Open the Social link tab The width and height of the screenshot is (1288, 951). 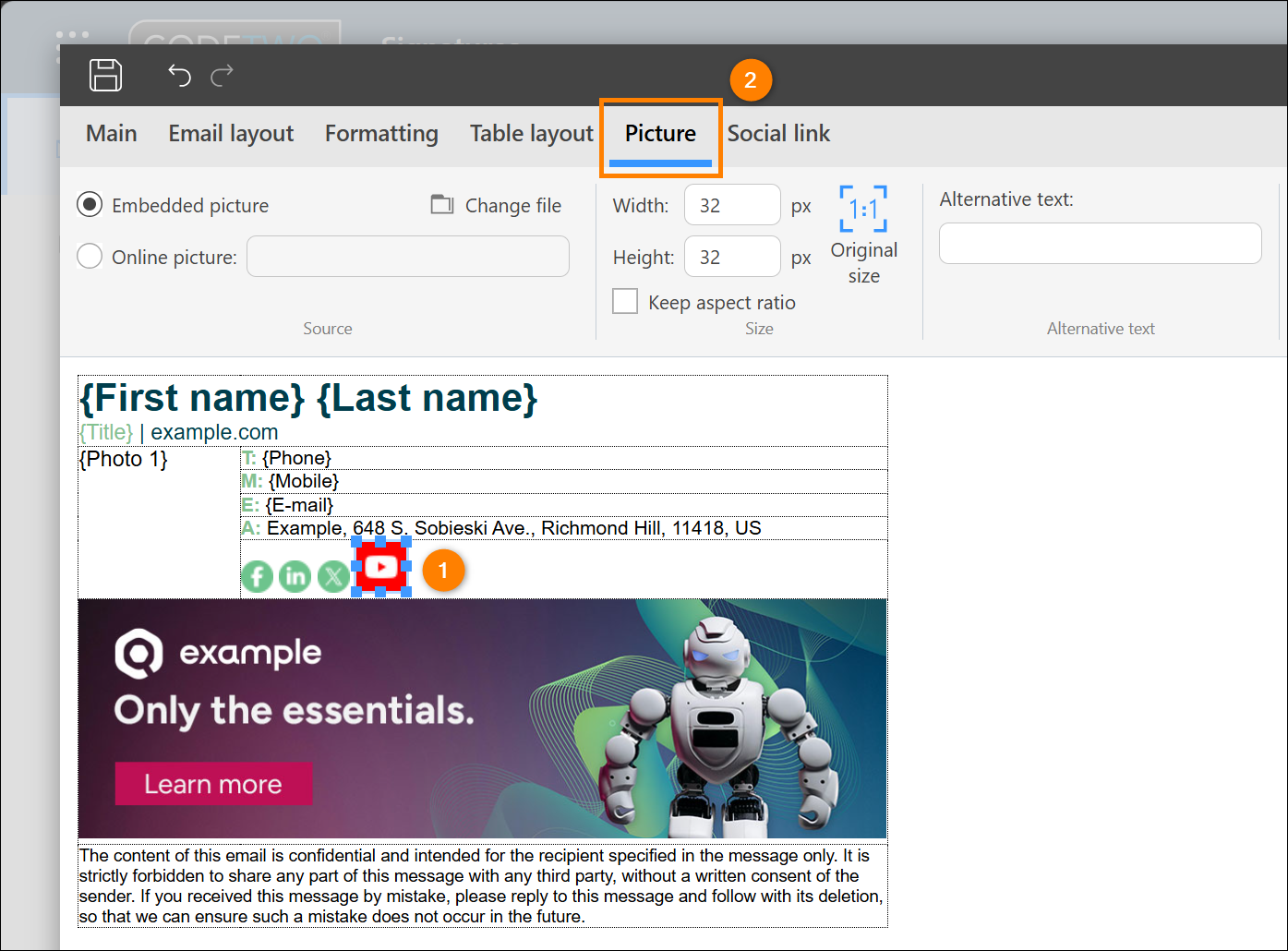click(x=778, y=134)
